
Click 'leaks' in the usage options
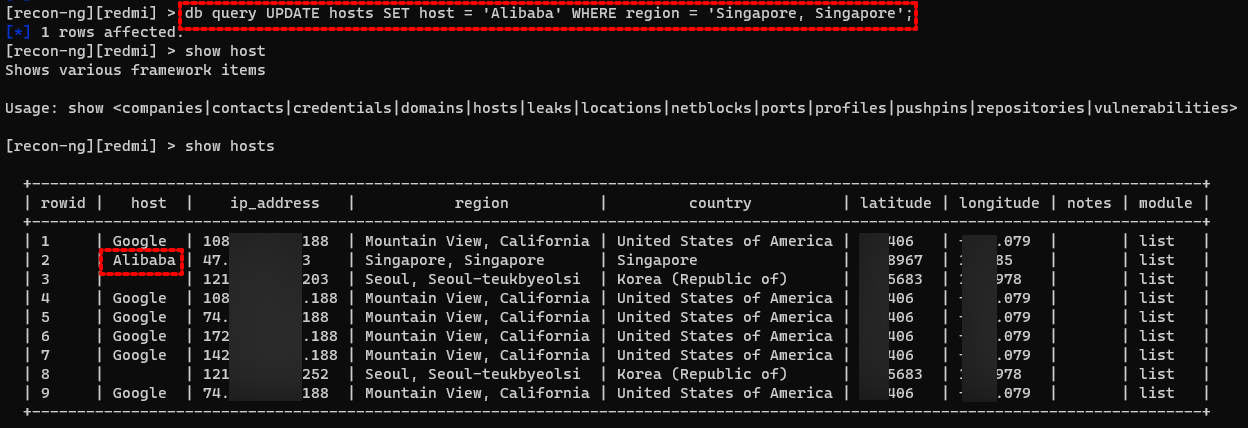pos(549,108)
